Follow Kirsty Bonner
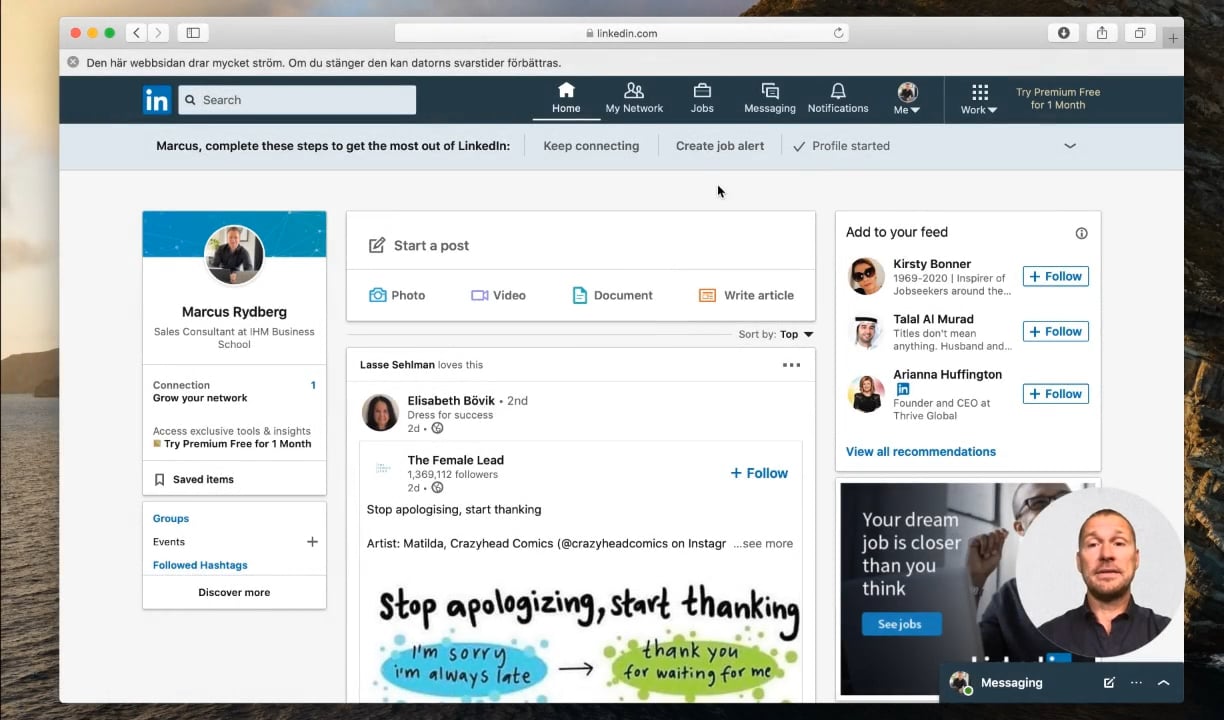 [x=1055, y=276]
